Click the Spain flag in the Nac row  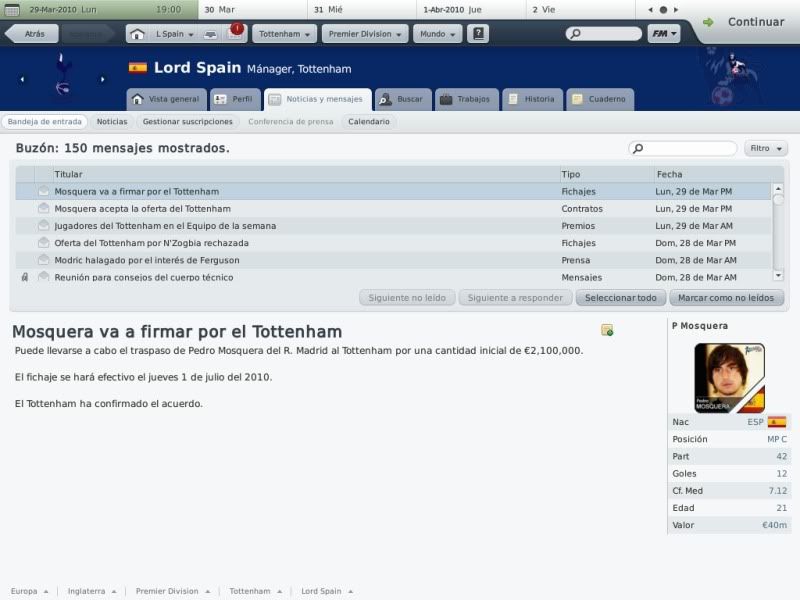pos(777,422)
